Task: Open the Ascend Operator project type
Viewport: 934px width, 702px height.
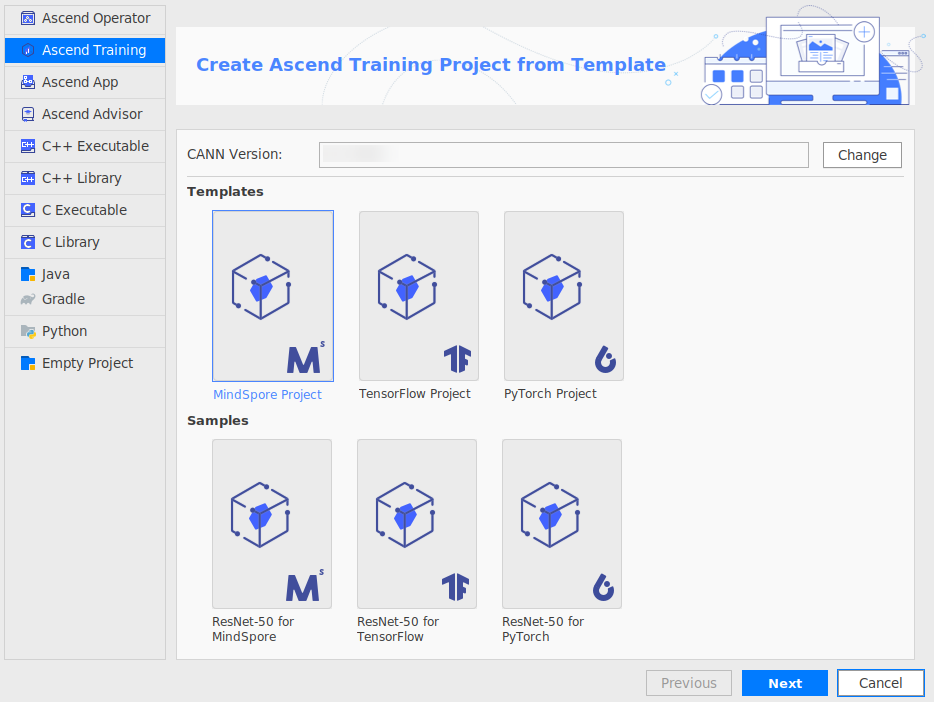Action: click(x=85, y=18)
